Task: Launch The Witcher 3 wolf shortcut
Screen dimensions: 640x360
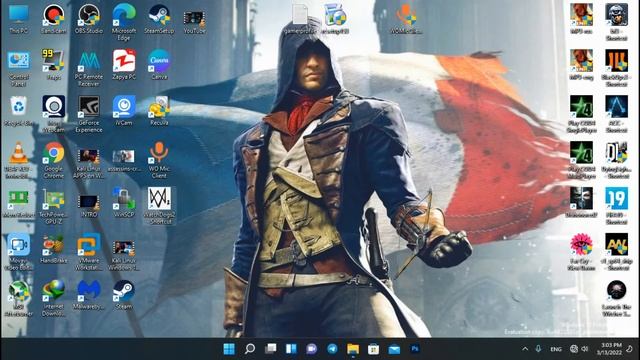Action: point(616,298)
